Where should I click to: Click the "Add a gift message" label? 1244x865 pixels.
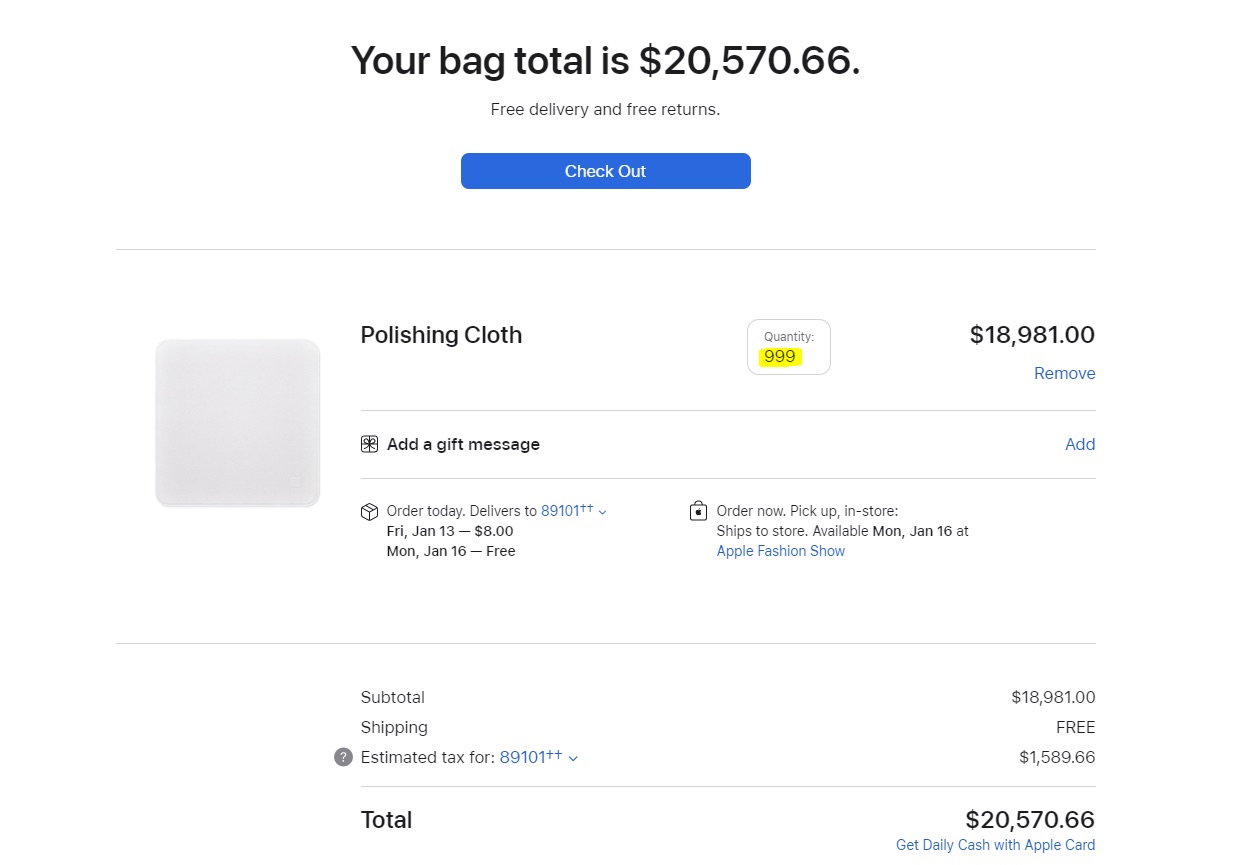coord(463,444)
